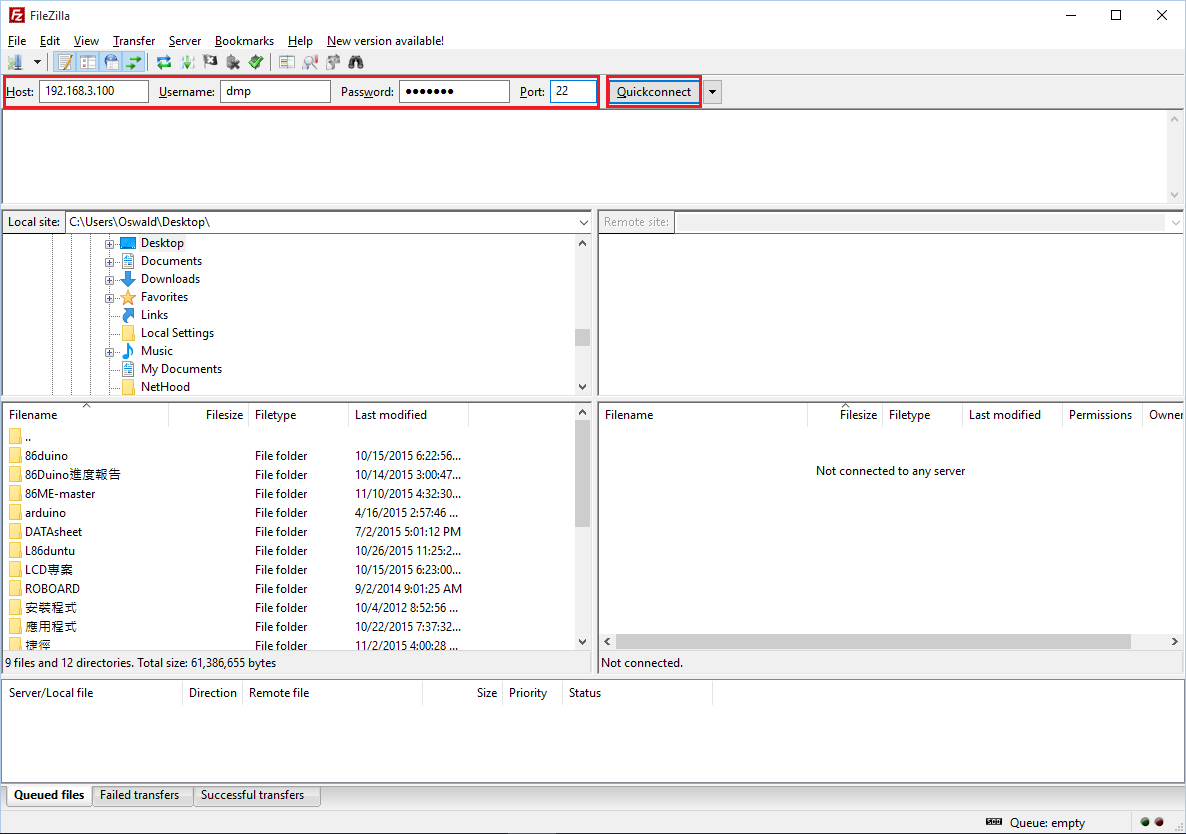Image resolution: width=1186 pixels, height=834 pixels.
Task: Click the local directory tree scrollbar thumb
Action: pyautogui.click(x=582, y=337)
